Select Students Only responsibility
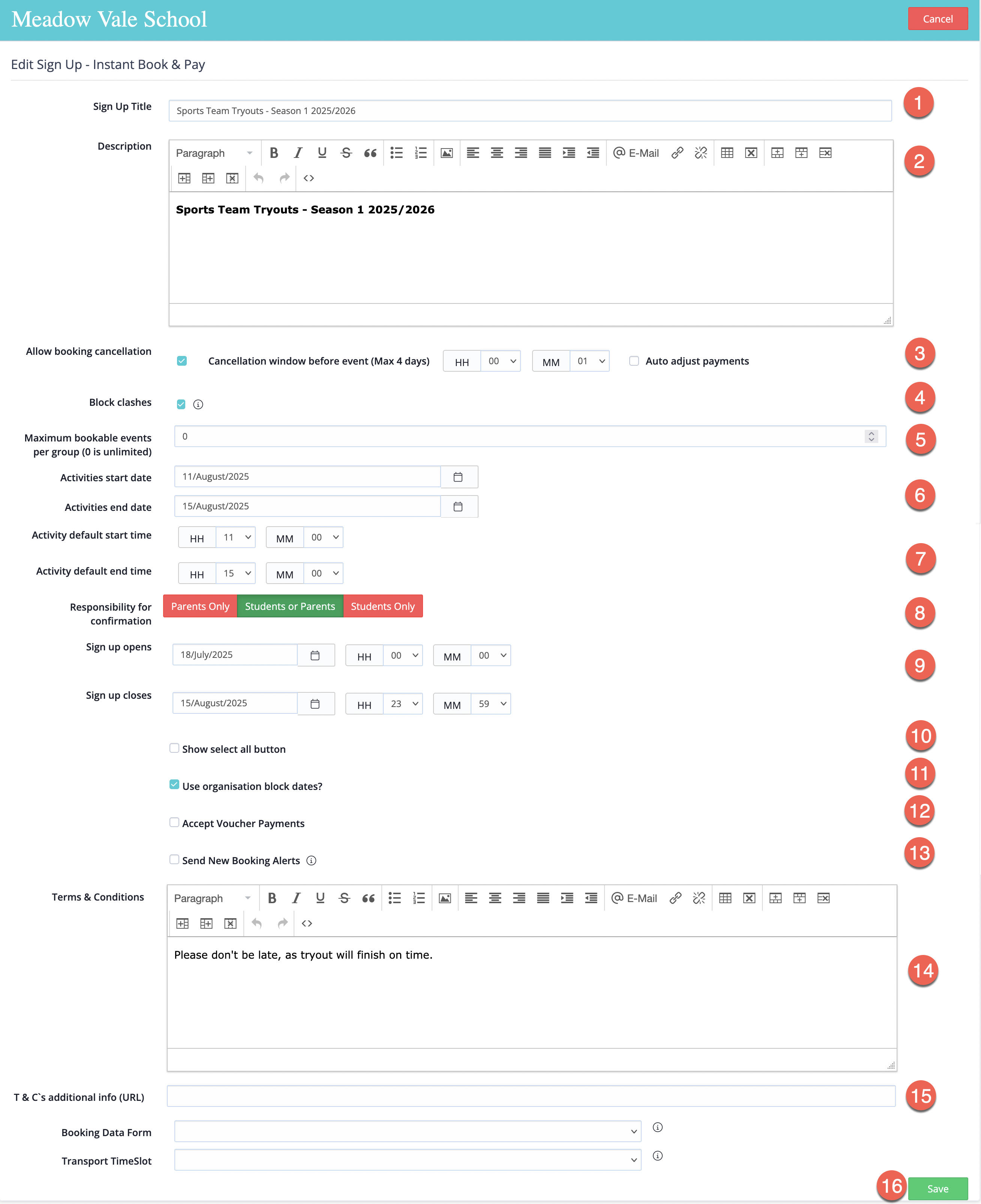The height and width of the screenshot is (1204, 981). coord(382,606)
